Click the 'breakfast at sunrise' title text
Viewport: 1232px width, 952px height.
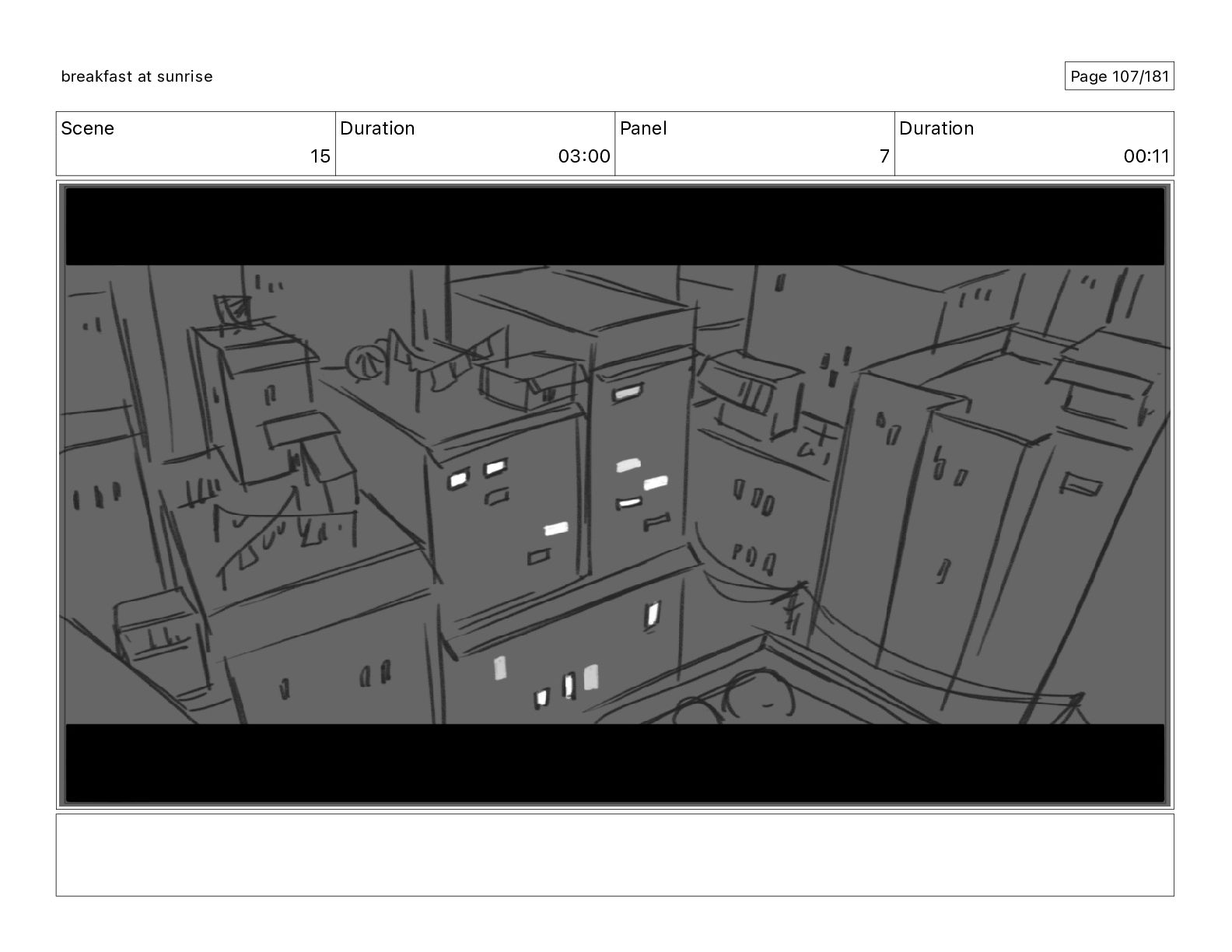pyautogui.click(x=137, y=76)
